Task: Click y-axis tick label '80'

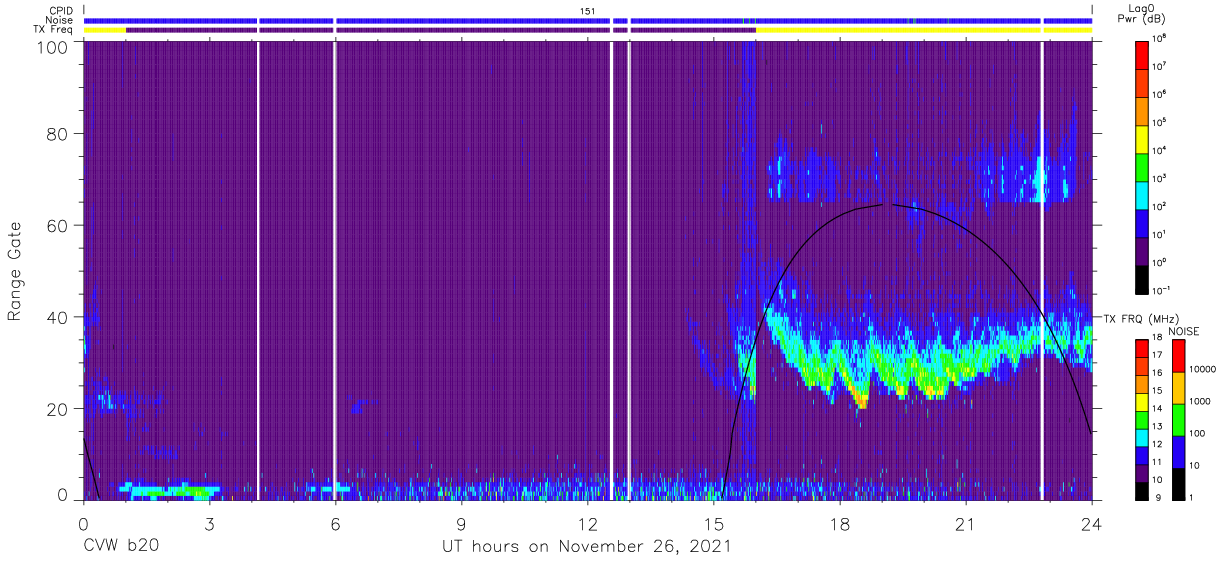Action: 58,133
